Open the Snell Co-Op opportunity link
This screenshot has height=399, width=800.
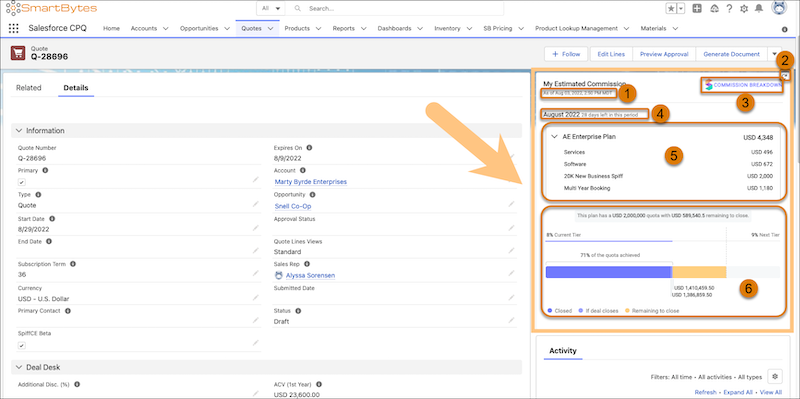coord(293,206)
